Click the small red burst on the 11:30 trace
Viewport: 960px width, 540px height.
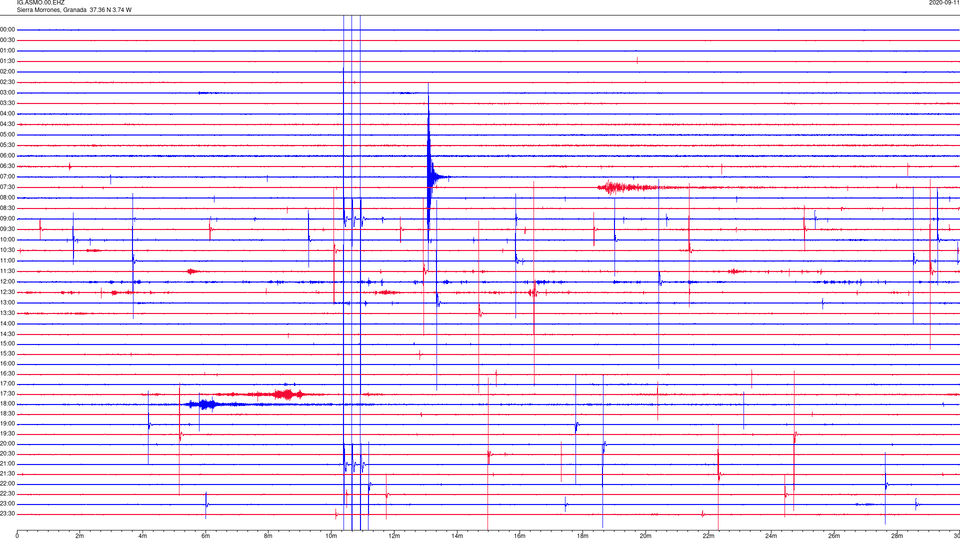coord(193,271)
